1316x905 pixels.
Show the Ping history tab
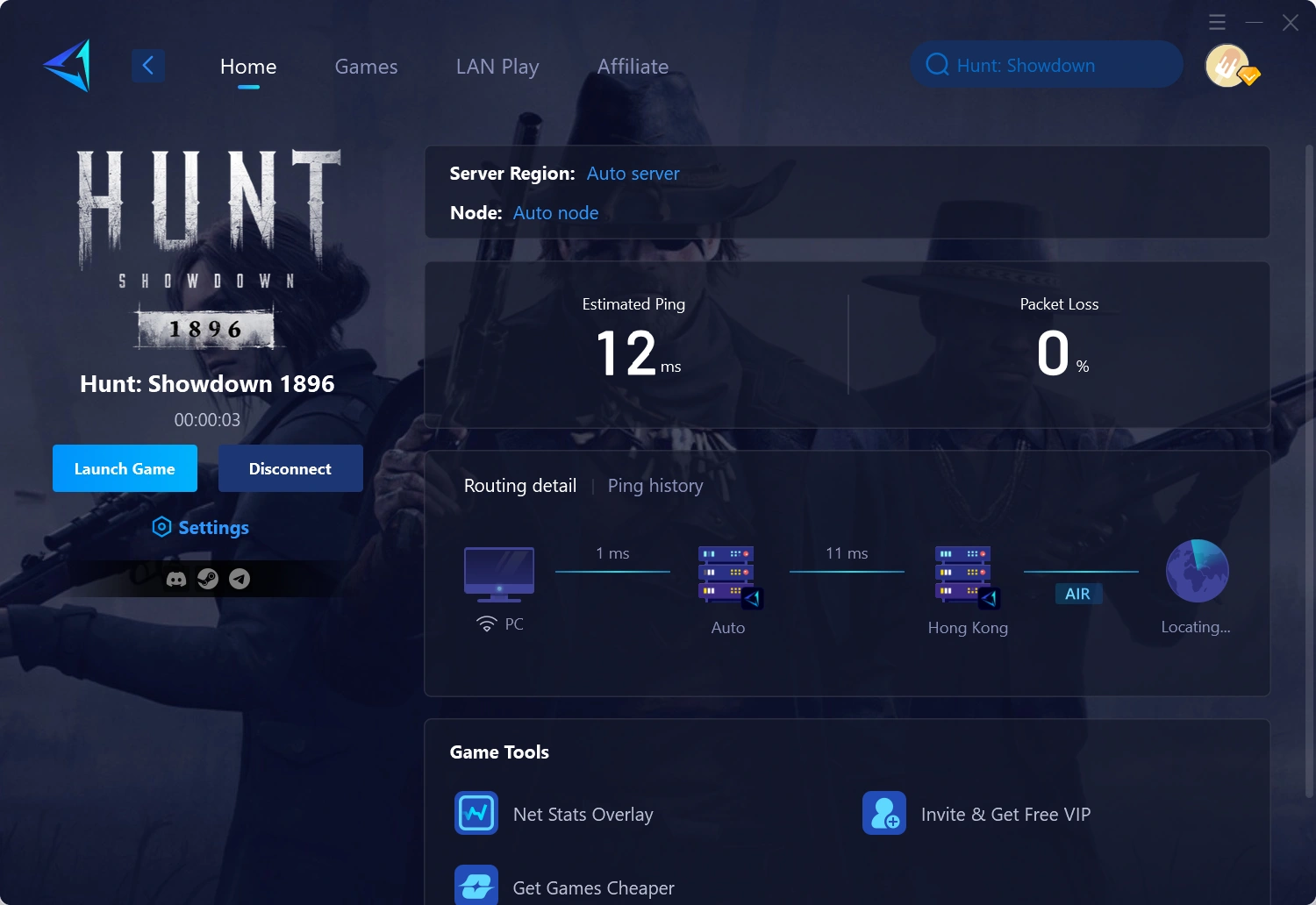point(655,486)
